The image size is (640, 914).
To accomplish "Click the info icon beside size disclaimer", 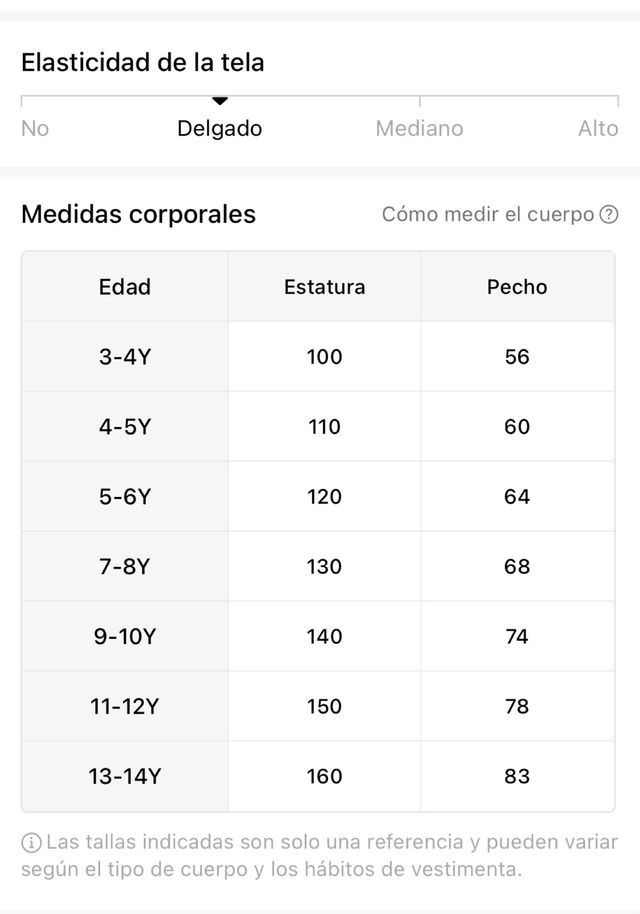I will [x=31, y=843].
